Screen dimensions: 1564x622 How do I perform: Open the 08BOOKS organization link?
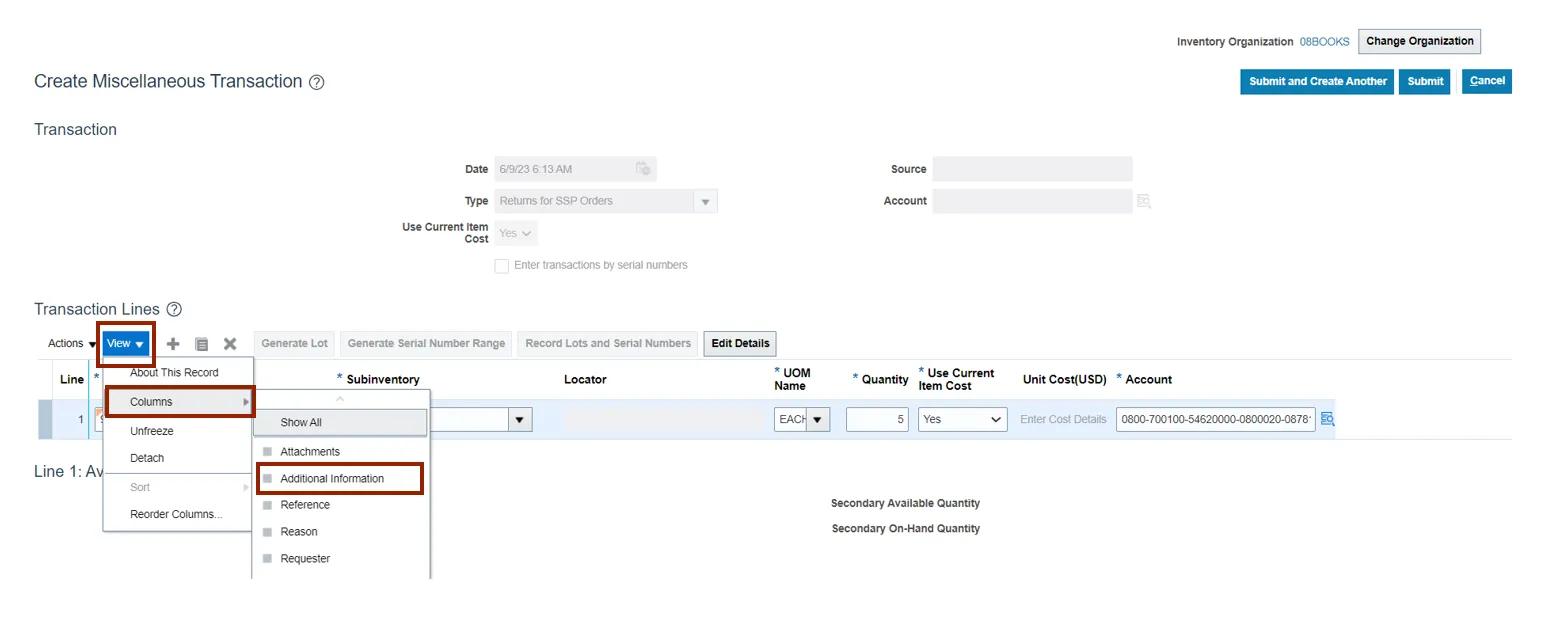[1324, 42]
